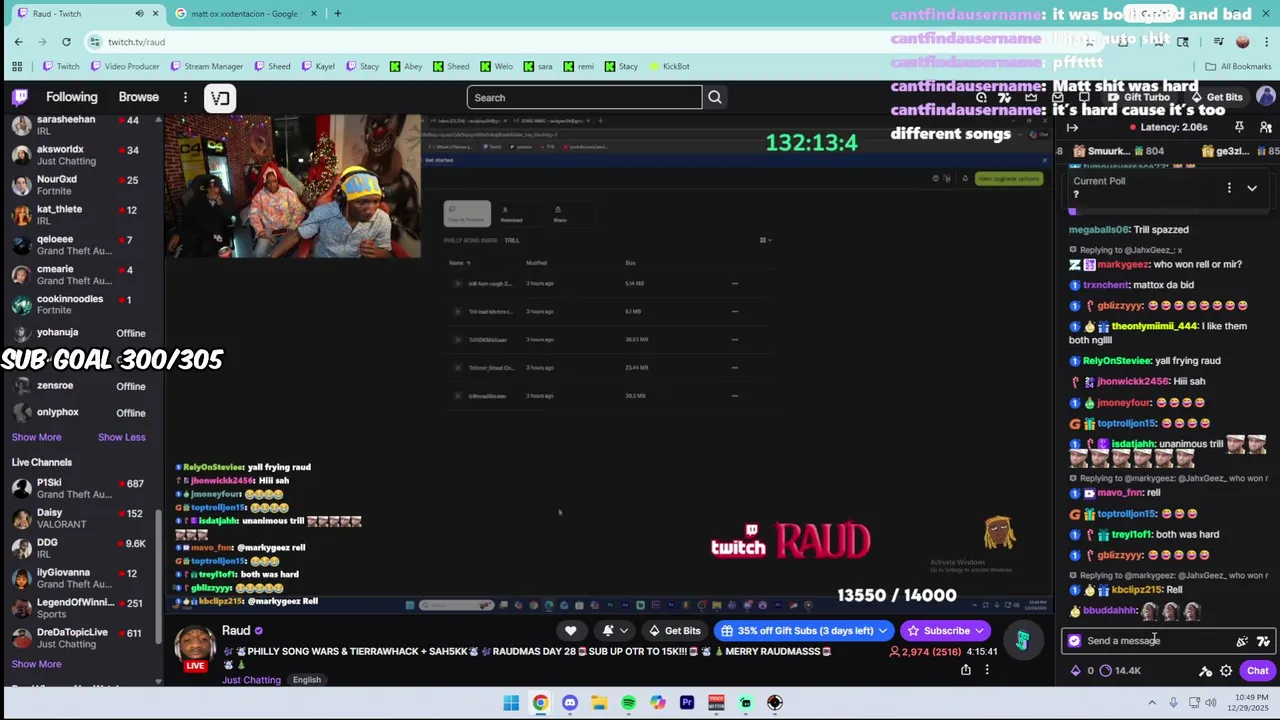Click Gift Turbo button

[x=1137, y=97]
